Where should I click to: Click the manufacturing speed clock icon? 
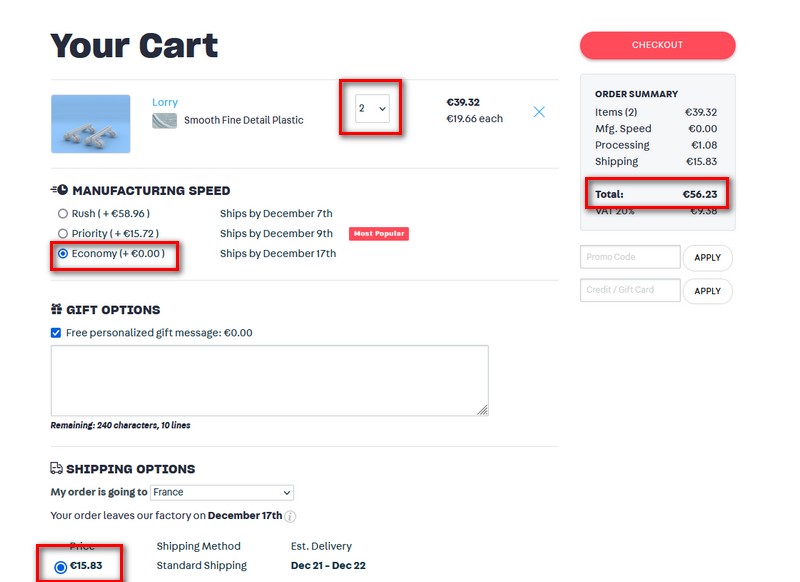click(59, 190)
